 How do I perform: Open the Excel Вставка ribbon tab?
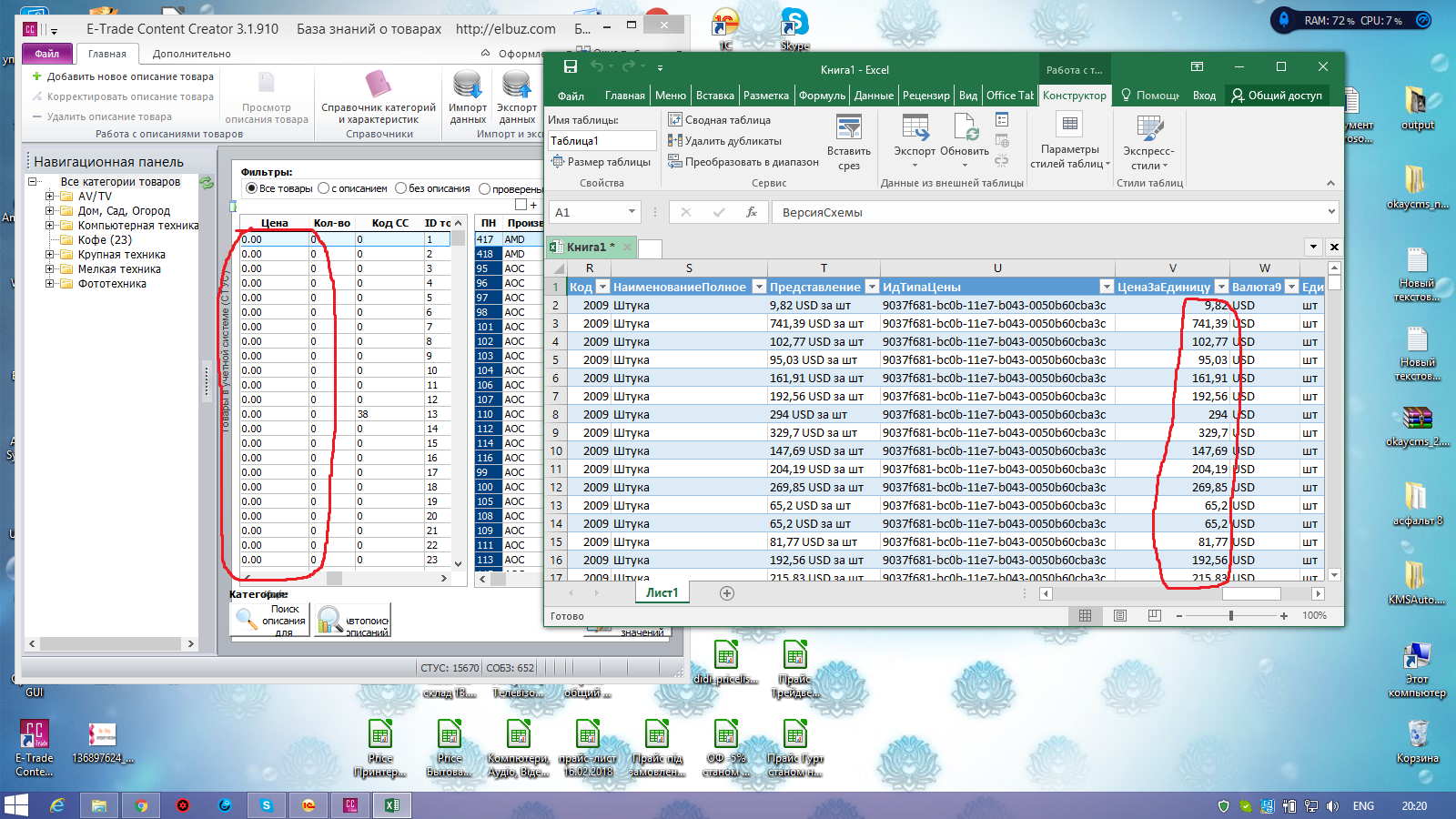[x=715, y=96]
